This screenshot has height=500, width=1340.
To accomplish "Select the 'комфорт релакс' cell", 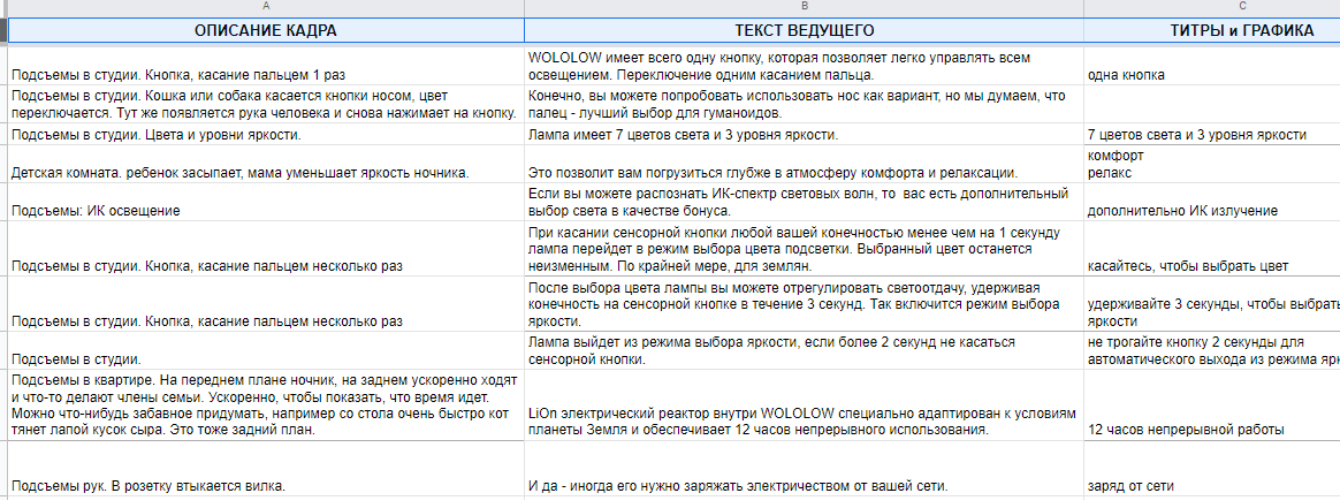I will [x=1212, y=164].
